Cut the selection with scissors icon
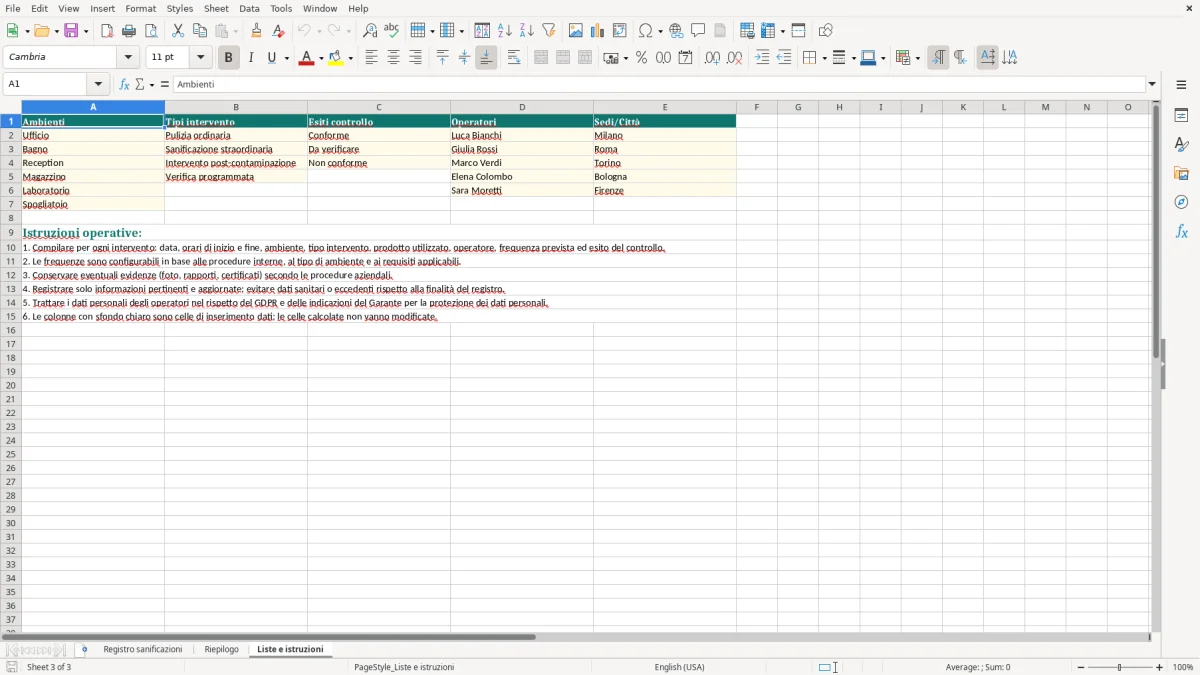 (178, 31)
